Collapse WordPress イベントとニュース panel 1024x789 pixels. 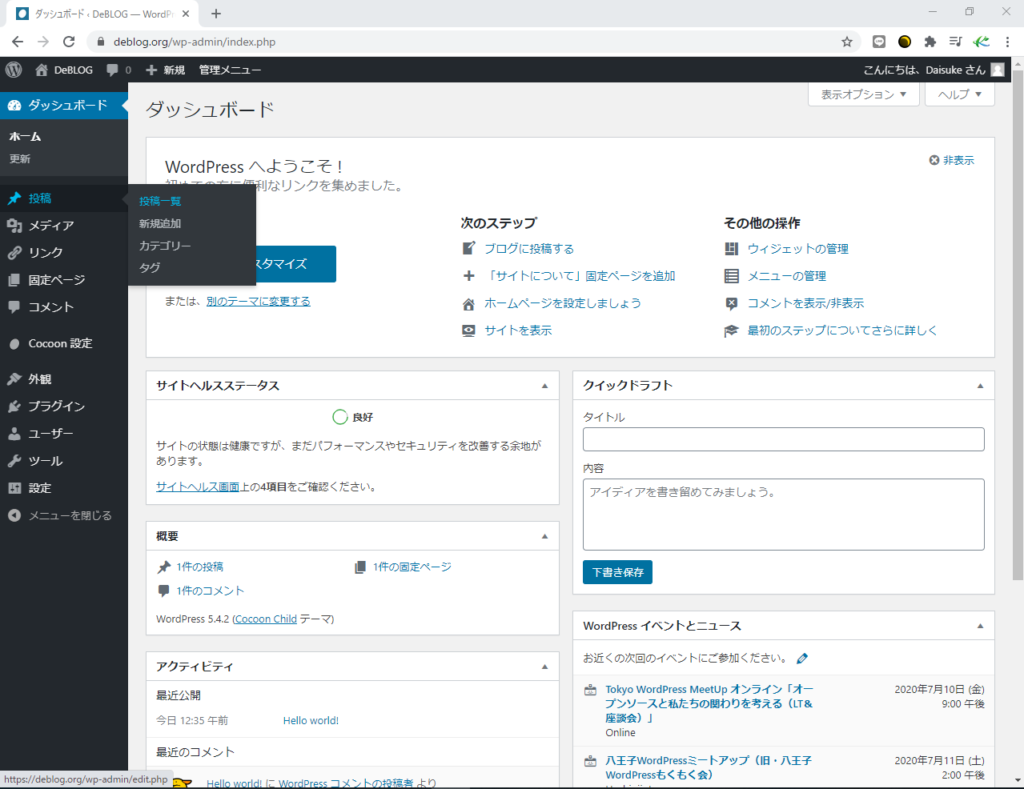coord(980,626)
